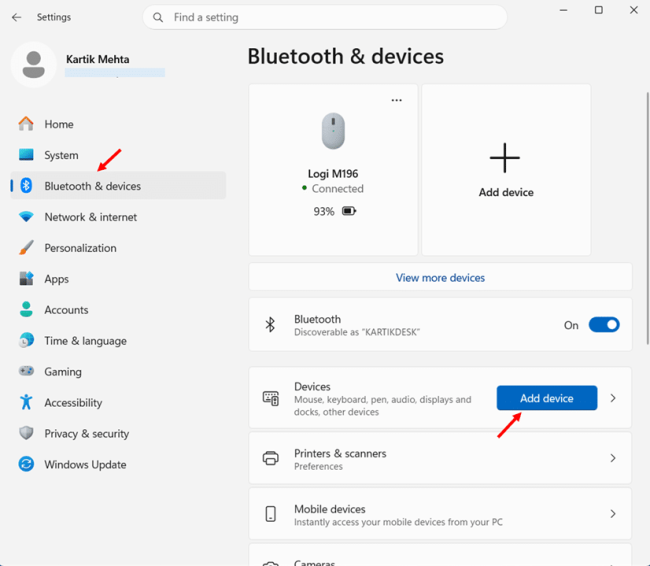Click the Devices keyboard icon
The width and height of the screenshot is (650, 566).
click(271, 398)
